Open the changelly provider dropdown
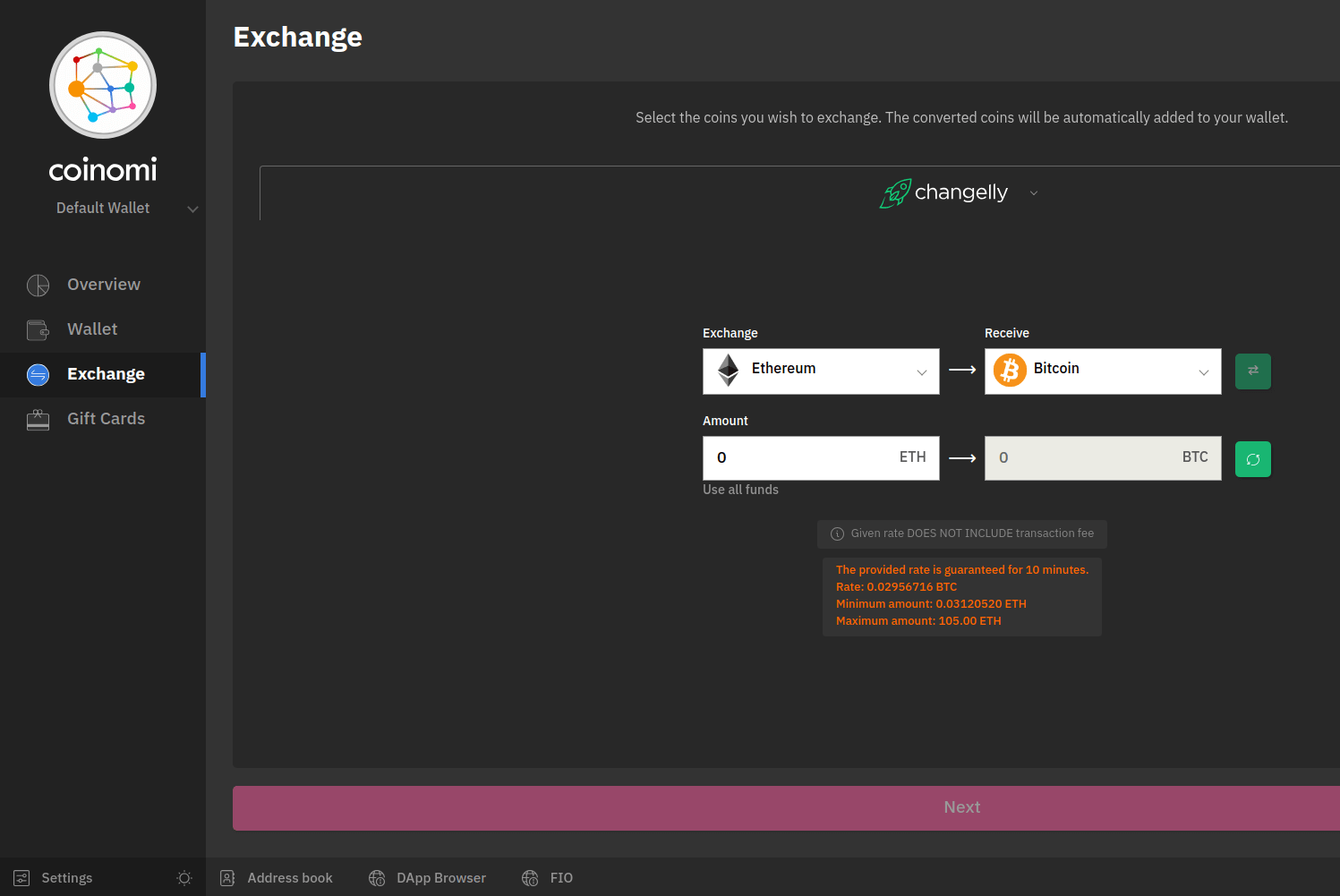The width and height of the screenshot is (1340, 896). [x=1034, y=192]
